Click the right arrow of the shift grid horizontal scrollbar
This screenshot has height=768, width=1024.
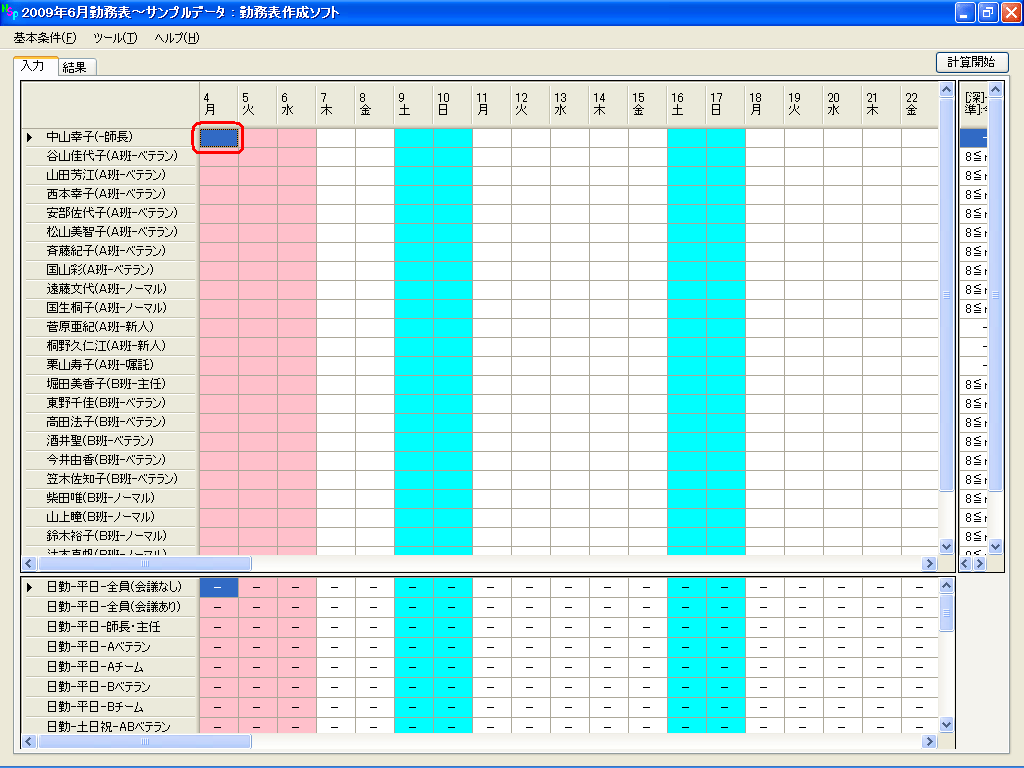[x=929, y=741]
